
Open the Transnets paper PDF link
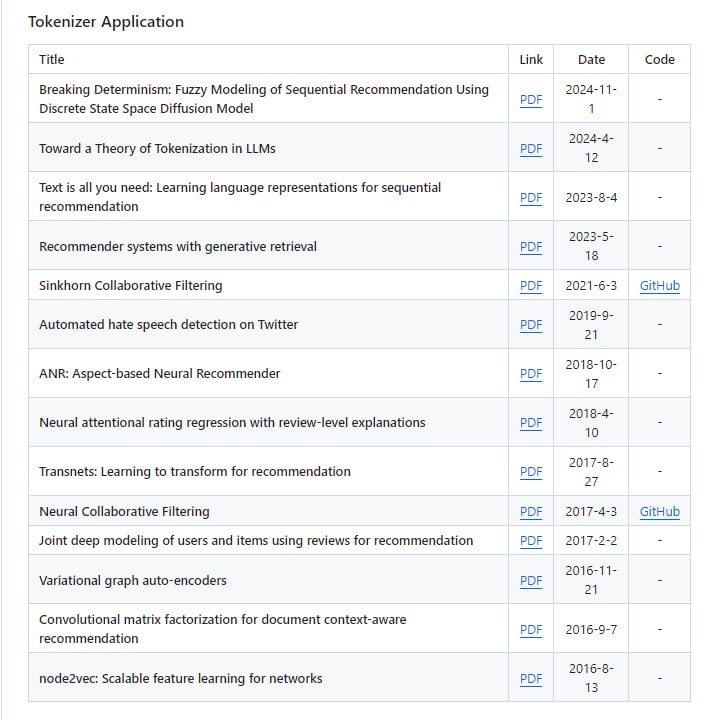pos(531,471)
